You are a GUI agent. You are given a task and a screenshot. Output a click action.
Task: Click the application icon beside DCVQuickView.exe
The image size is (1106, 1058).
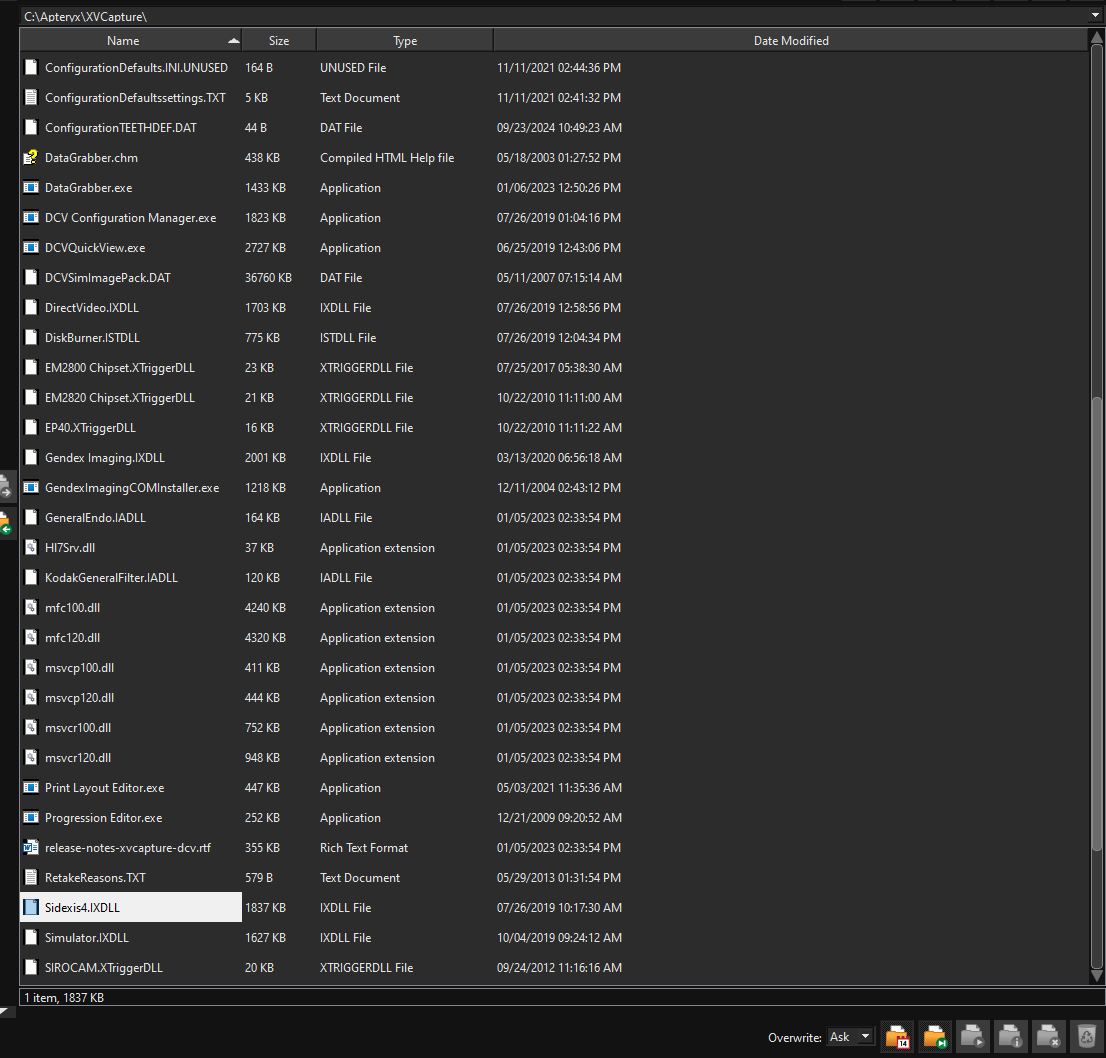coord(30,248)
